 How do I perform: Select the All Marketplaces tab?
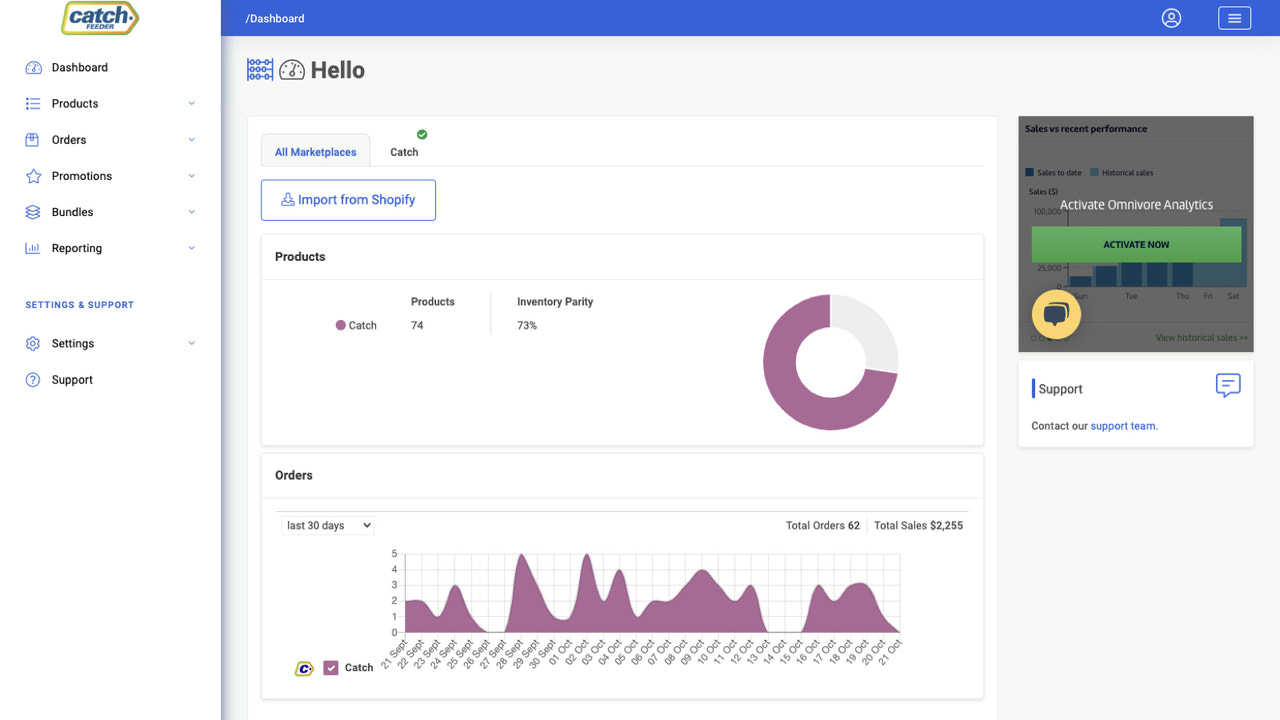[315, 151]
